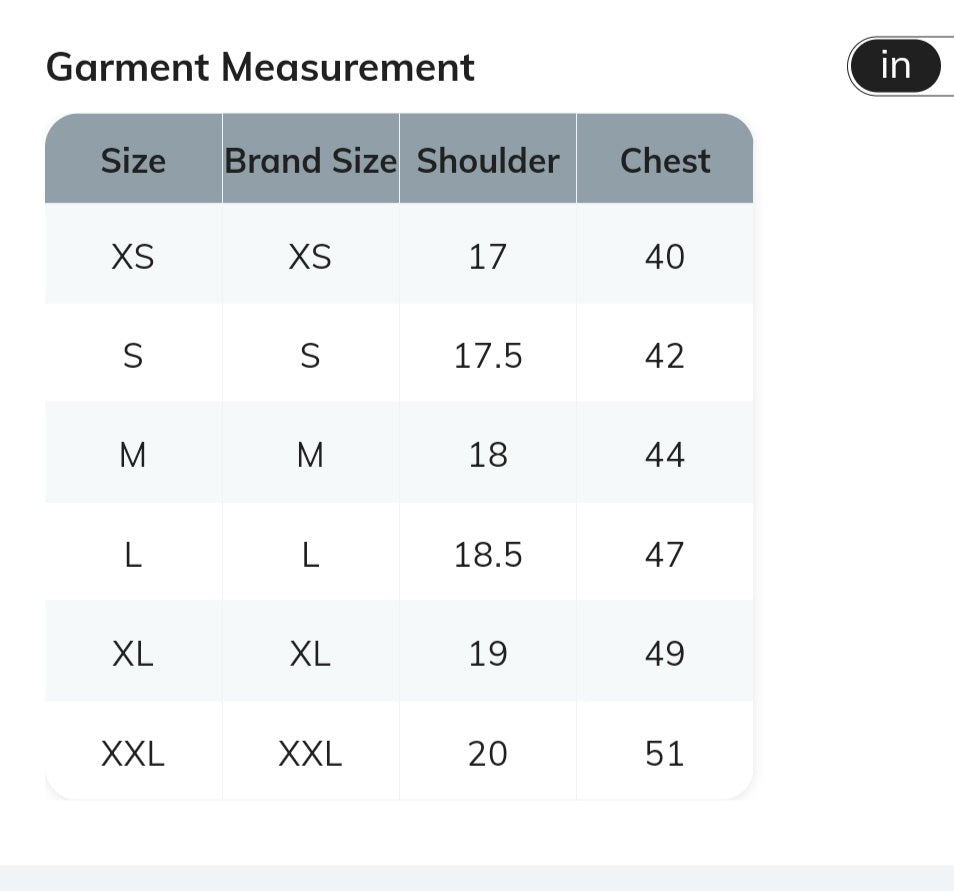Click the Garment Measurement heading
This screenshot has height=891, width=954.
pyautogui.click(x=260, y=66)
